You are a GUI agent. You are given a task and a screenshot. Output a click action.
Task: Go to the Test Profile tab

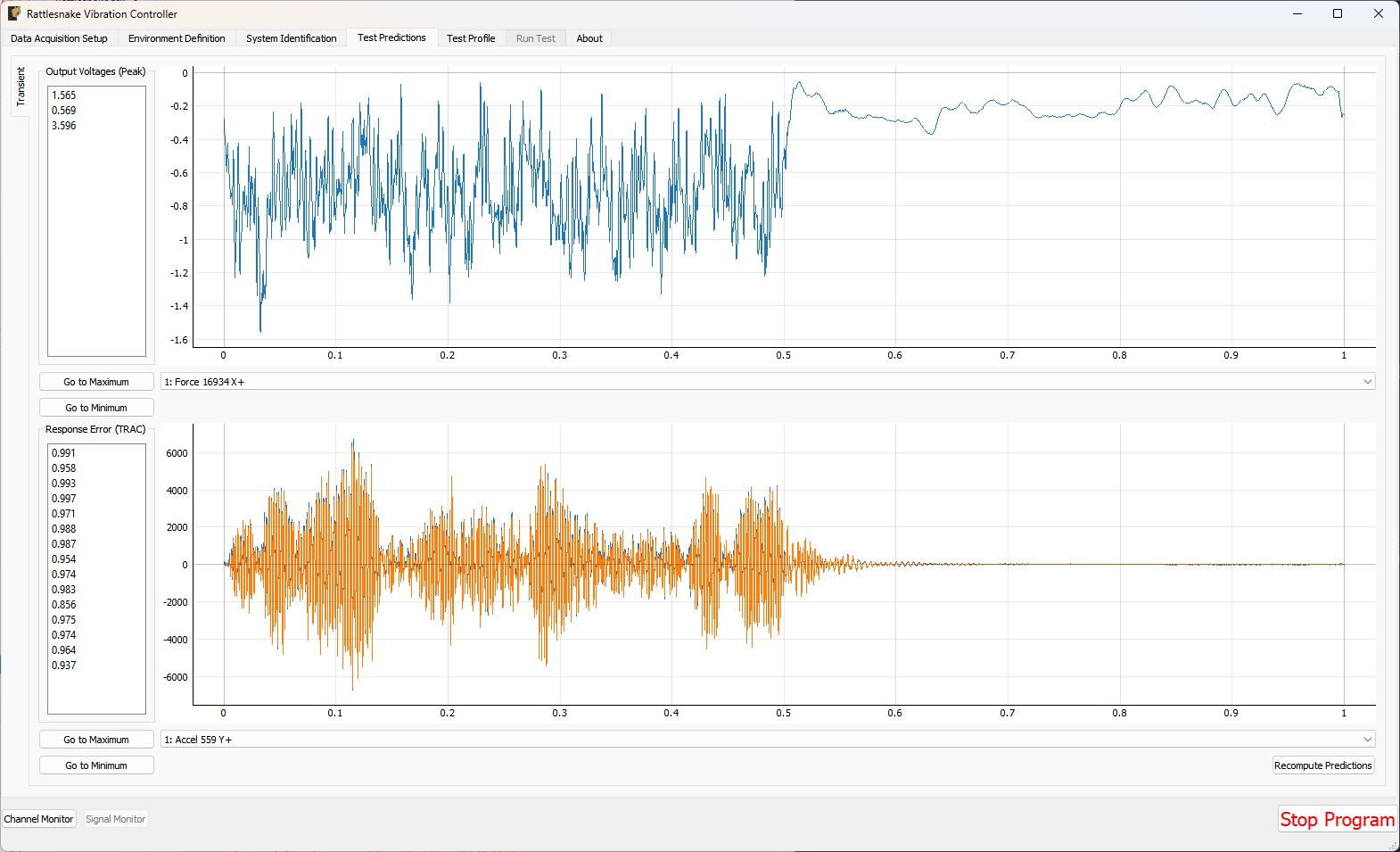(x=471, y=38)
